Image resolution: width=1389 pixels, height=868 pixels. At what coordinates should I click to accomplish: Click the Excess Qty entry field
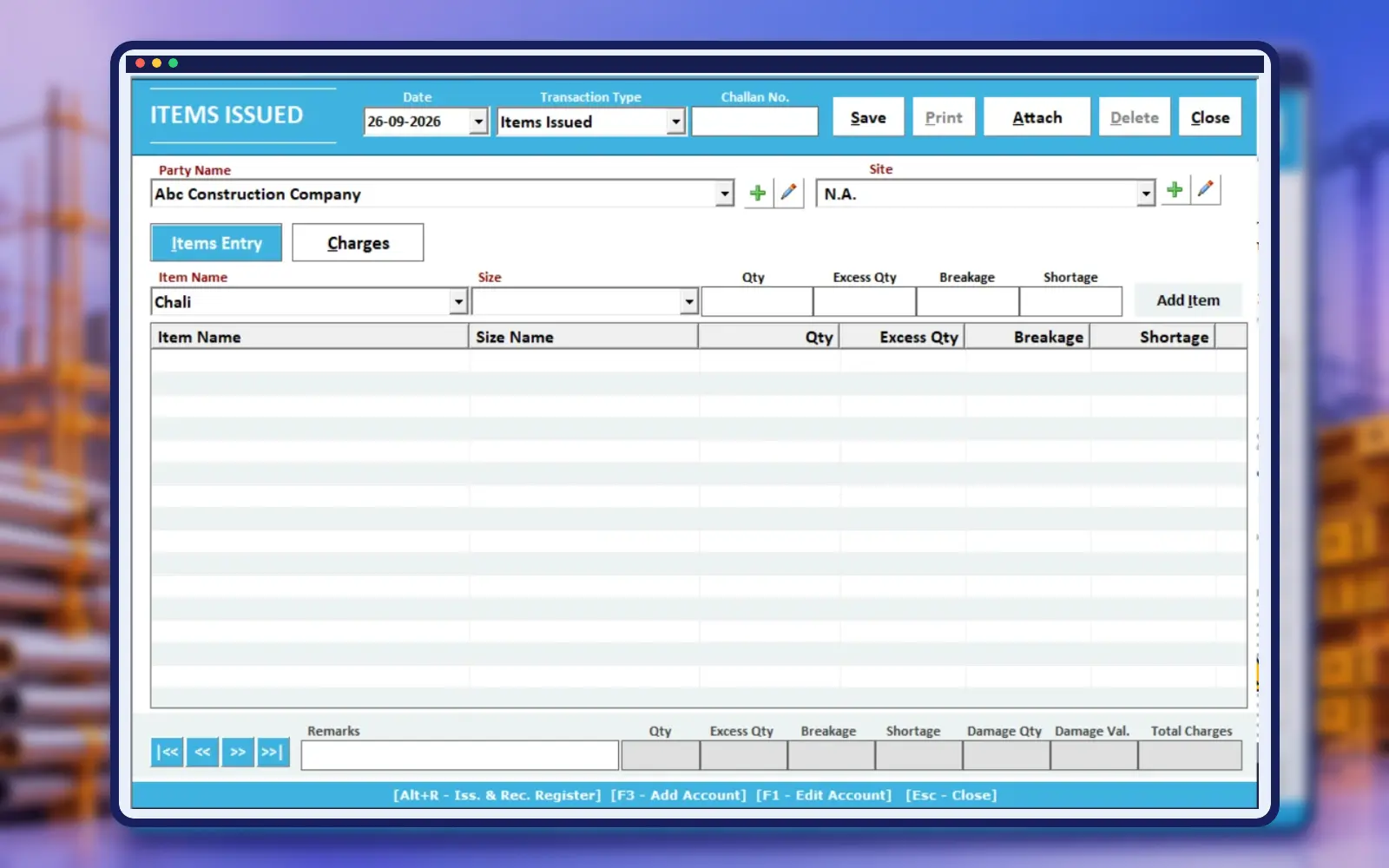pyautogui.click(x=865, y=302)
